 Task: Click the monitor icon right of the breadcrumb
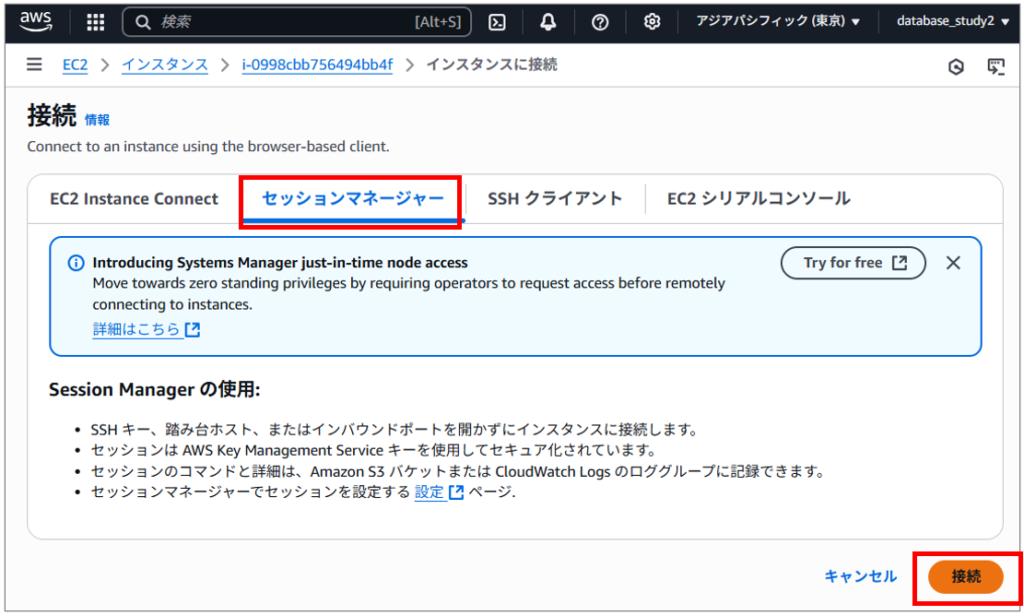996,66
